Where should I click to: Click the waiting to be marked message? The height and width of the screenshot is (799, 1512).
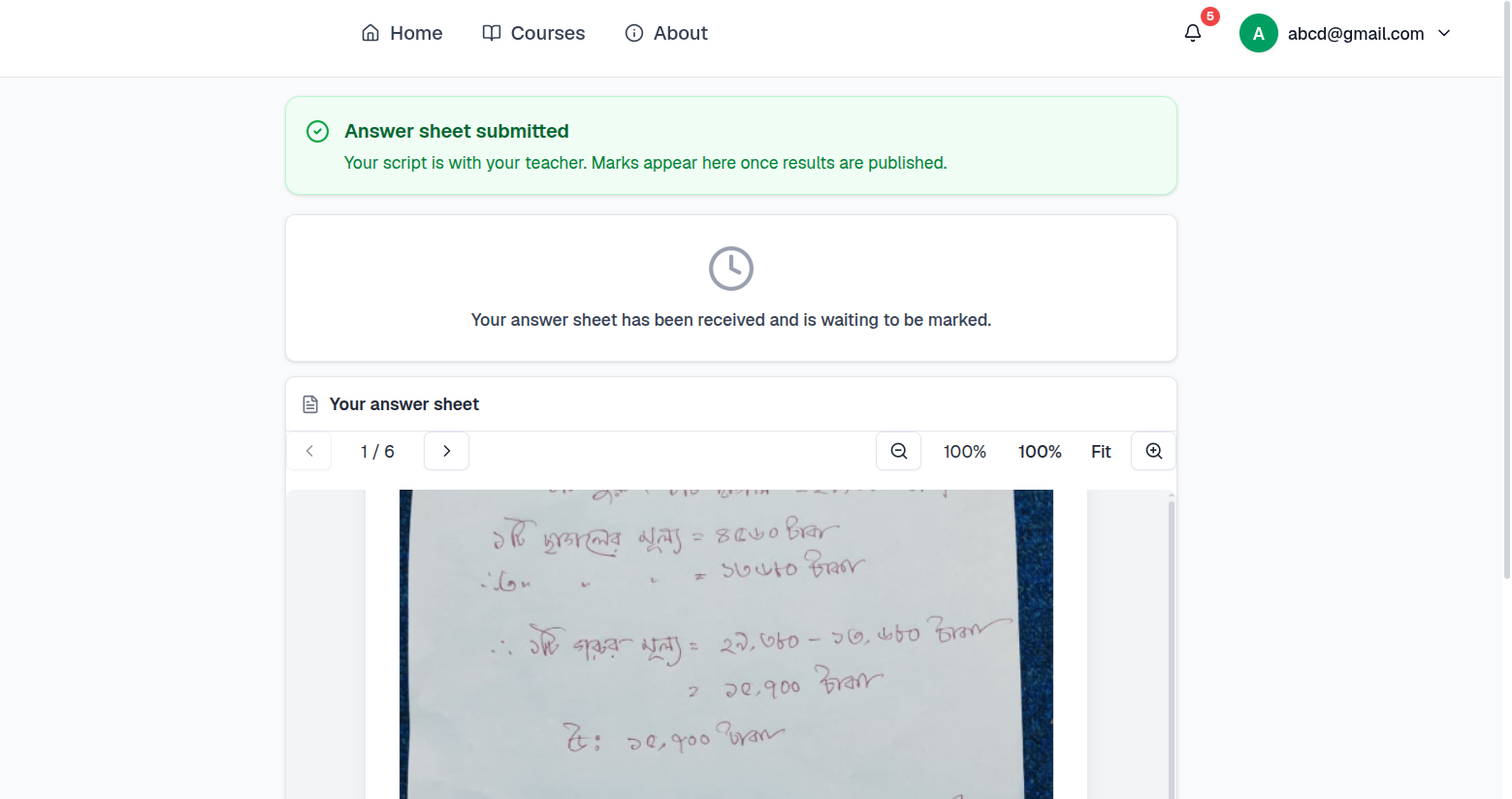(x=731, y=320)
